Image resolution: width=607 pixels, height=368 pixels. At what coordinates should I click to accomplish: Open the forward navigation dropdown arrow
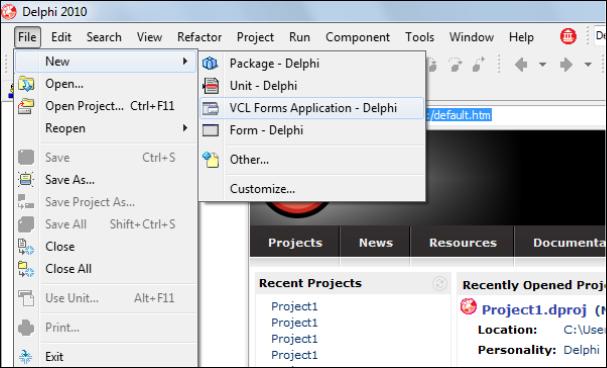[x=588, y=65]
